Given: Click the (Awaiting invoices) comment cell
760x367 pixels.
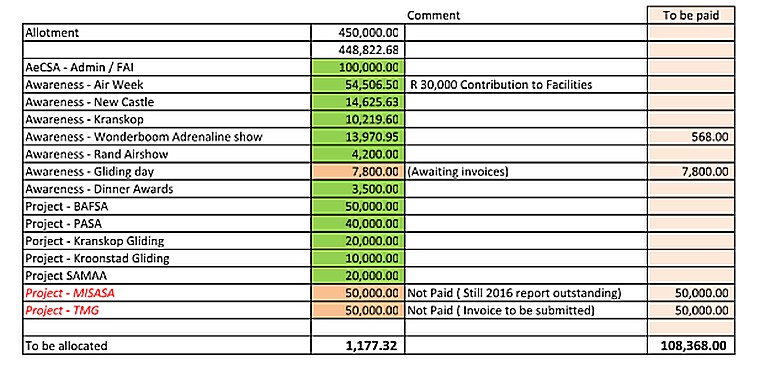Looking at the screenshot, I should (526, 172).
